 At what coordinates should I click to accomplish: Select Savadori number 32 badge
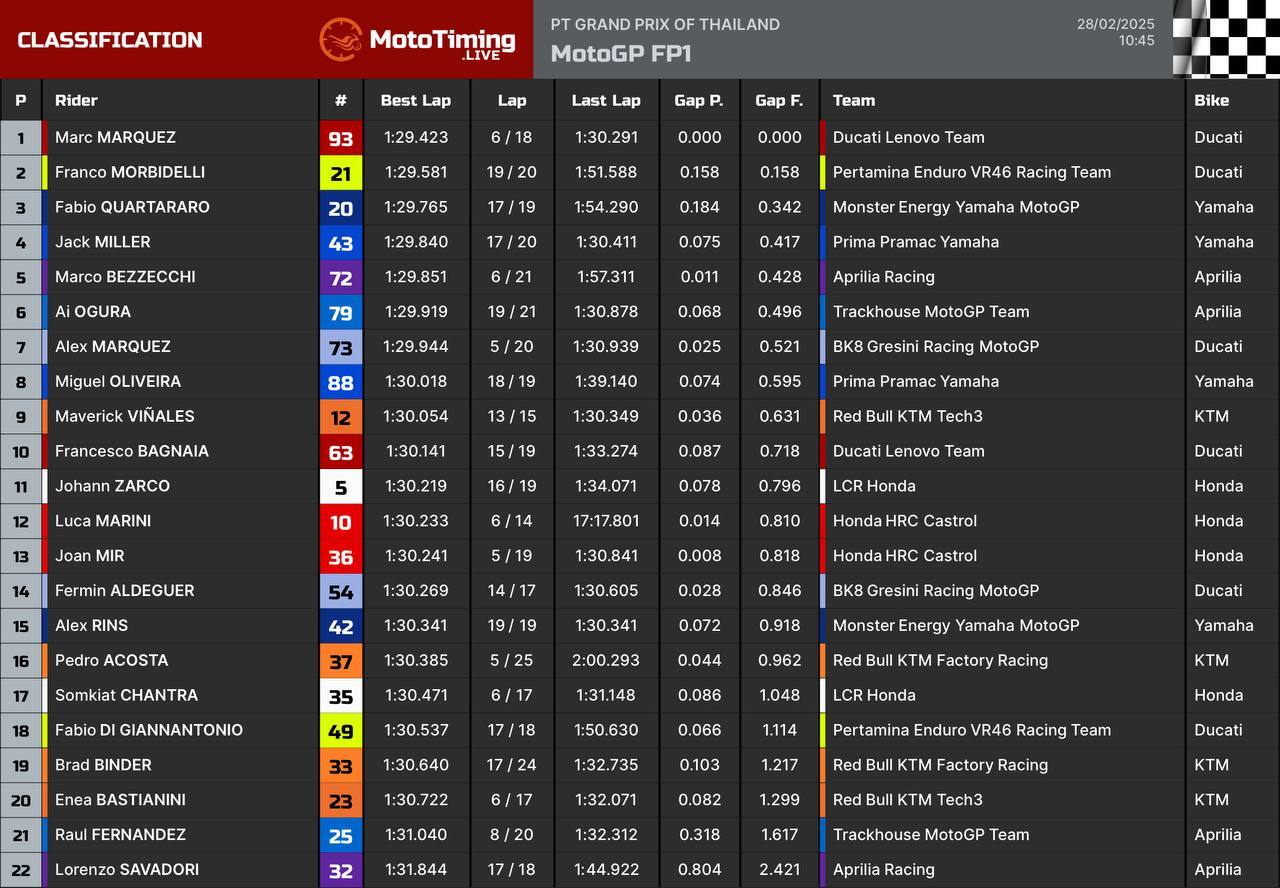click(341, 870)
